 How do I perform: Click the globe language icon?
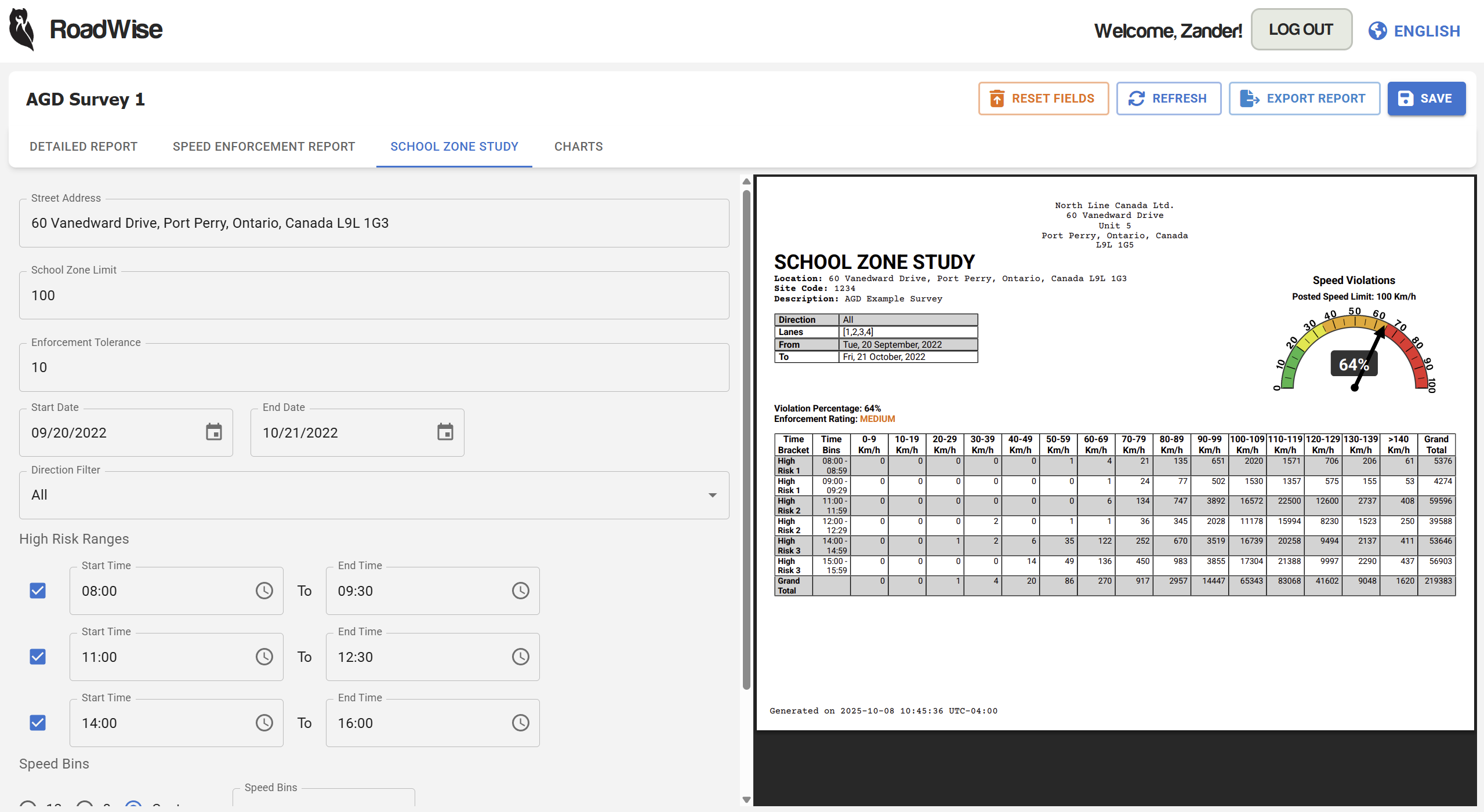pyautogui.click(x=1377, y=31)
